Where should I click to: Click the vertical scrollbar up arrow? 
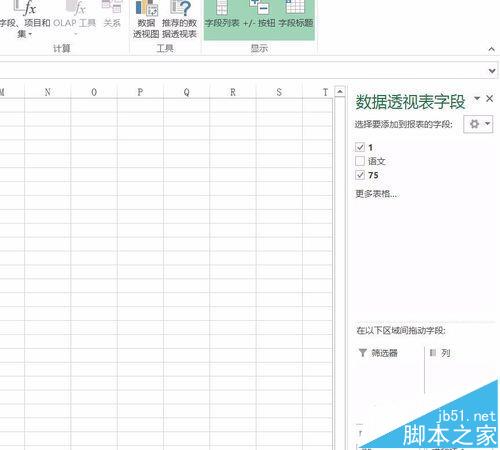pyautogui.click(x=340, y=91)
